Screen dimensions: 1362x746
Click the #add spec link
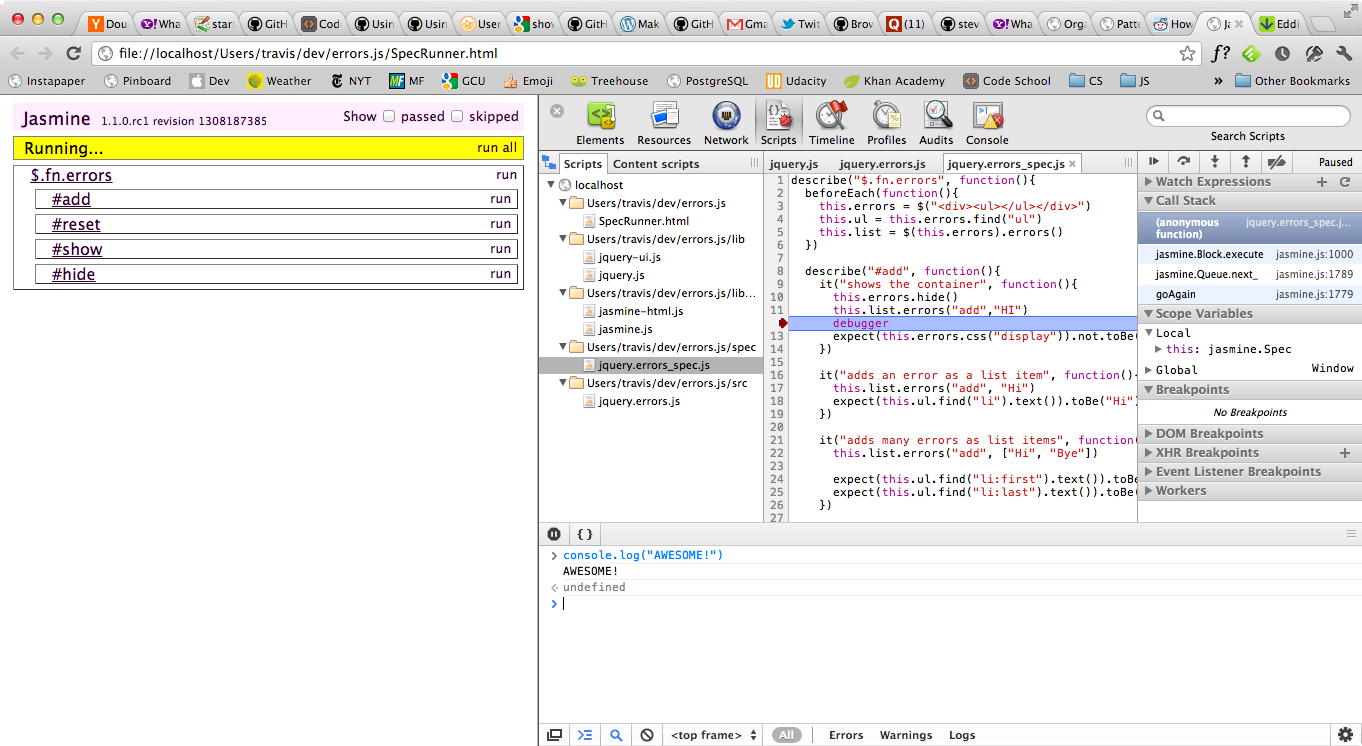pos(71,200)
